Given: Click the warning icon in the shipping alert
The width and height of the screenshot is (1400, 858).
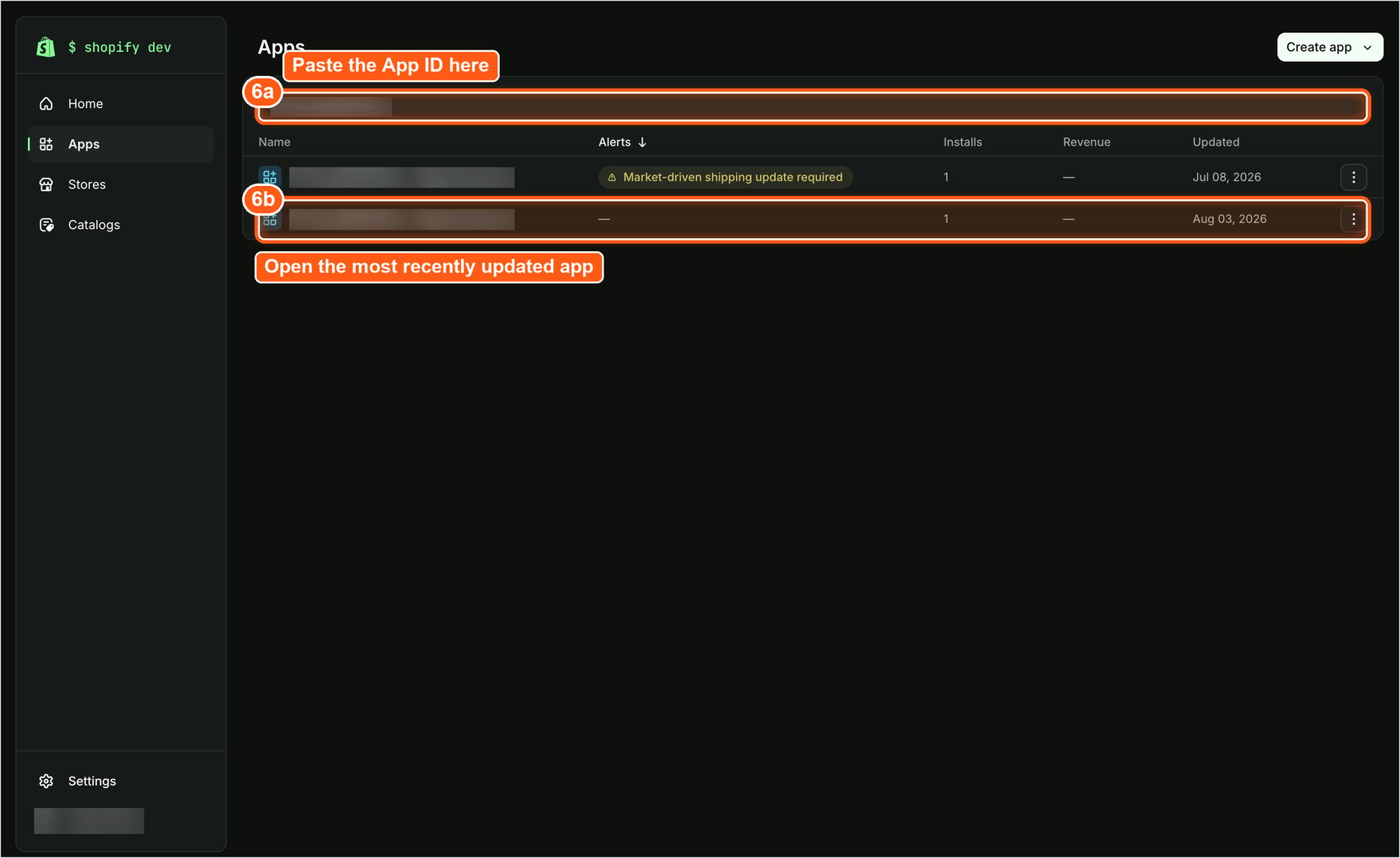Looking at the screenshot, I should 612,177.
